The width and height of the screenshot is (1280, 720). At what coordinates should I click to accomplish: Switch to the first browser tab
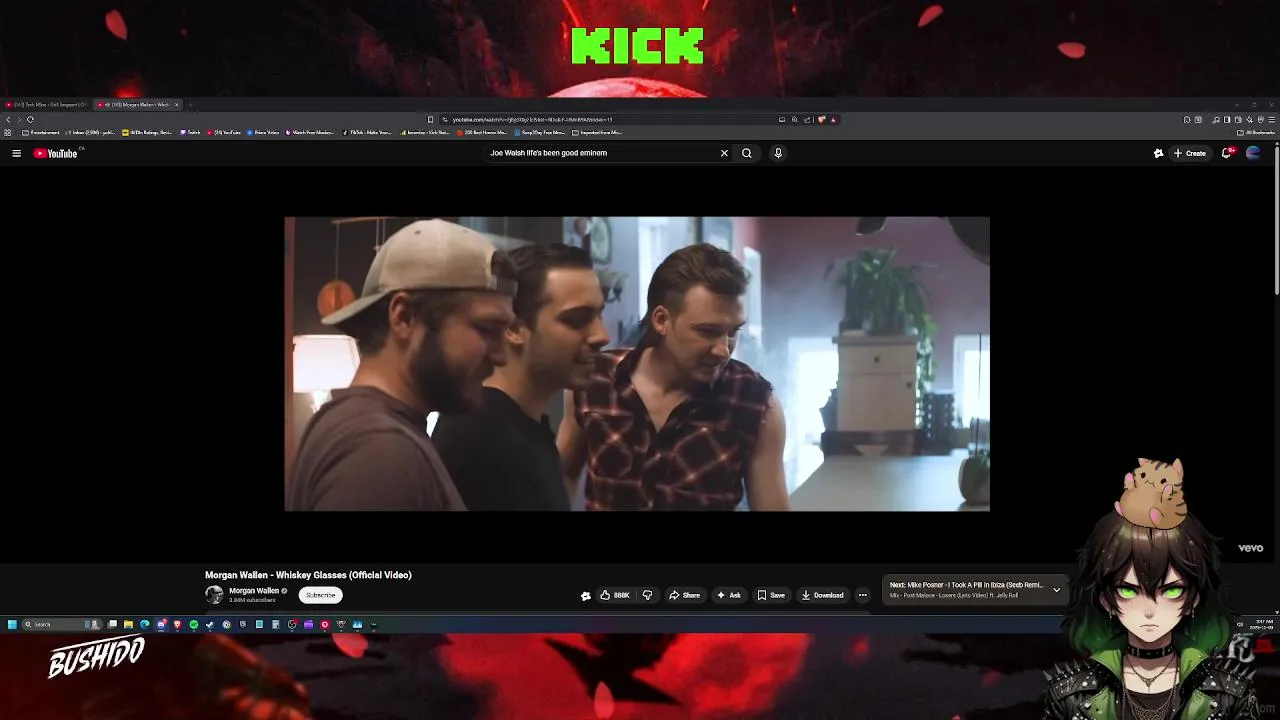click(46, 105)
